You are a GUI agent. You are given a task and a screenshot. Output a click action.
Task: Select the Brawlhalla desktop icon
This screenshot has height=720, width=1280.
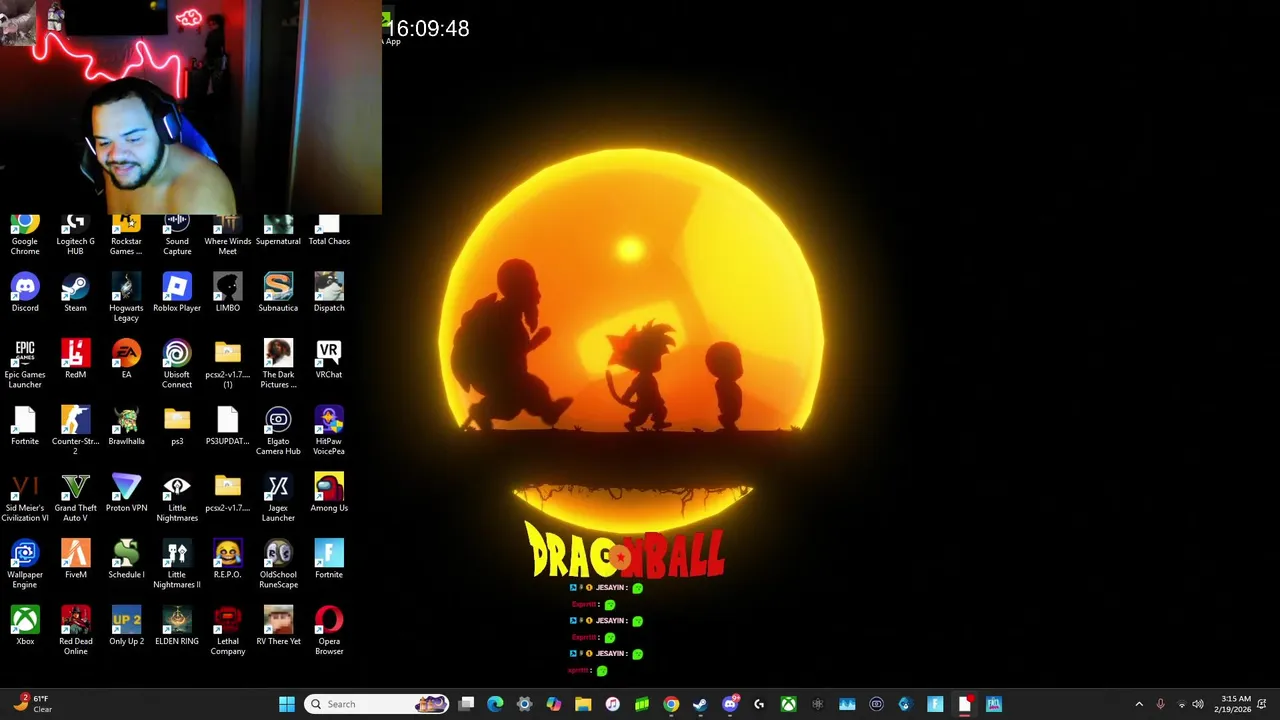(x=126, y=427)
